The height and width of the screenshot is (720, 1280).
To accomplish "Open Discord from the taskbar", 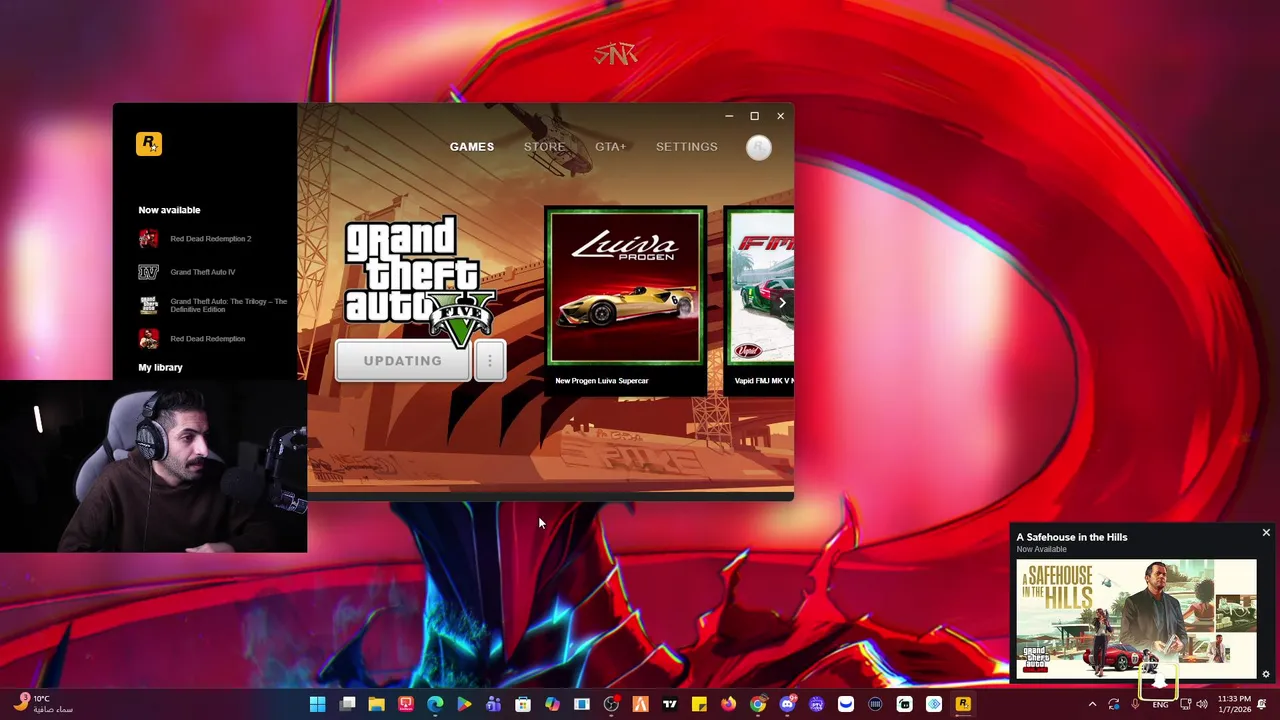I will (x=787, y=704).
